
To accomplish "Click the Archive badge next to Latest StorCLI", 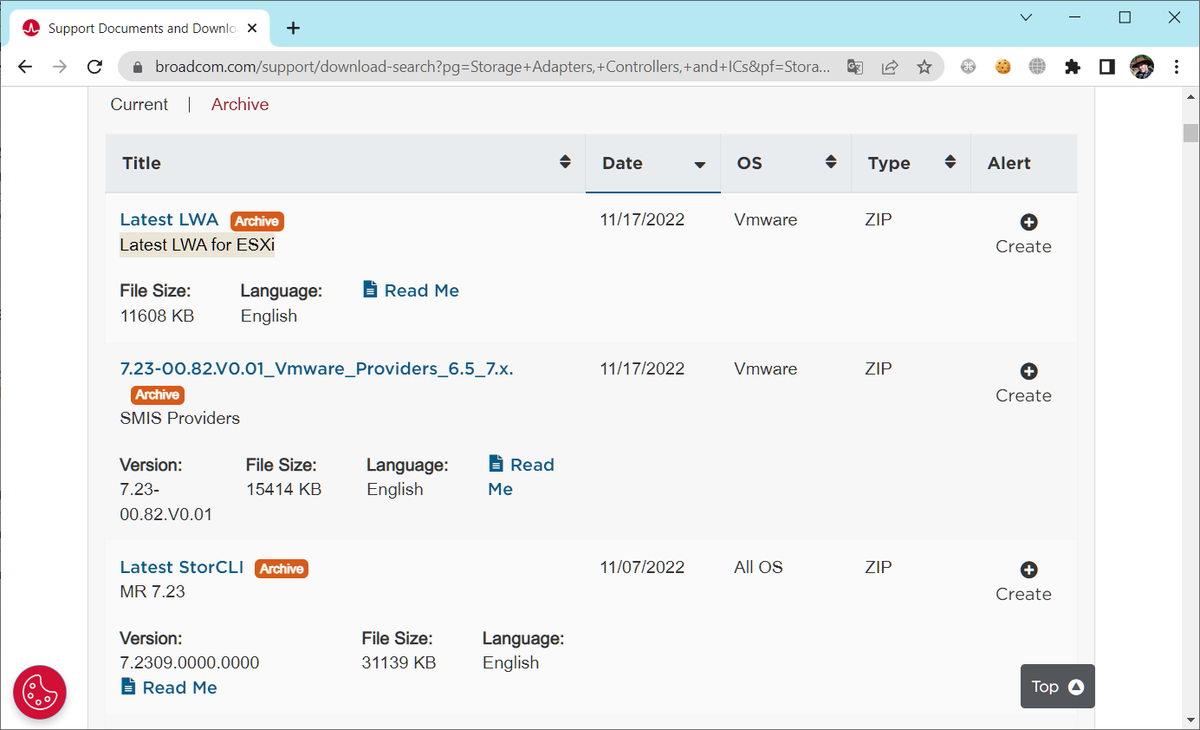I will (282, 568).
